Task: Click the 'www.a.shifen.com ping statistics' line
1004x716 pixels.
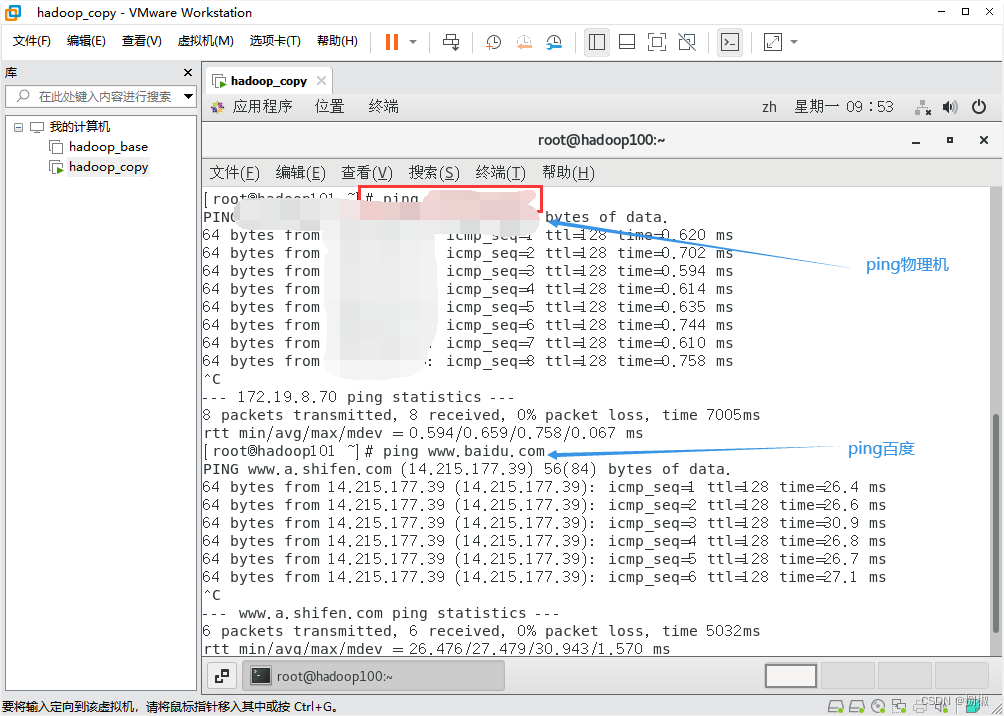Action: pos(381,613)
